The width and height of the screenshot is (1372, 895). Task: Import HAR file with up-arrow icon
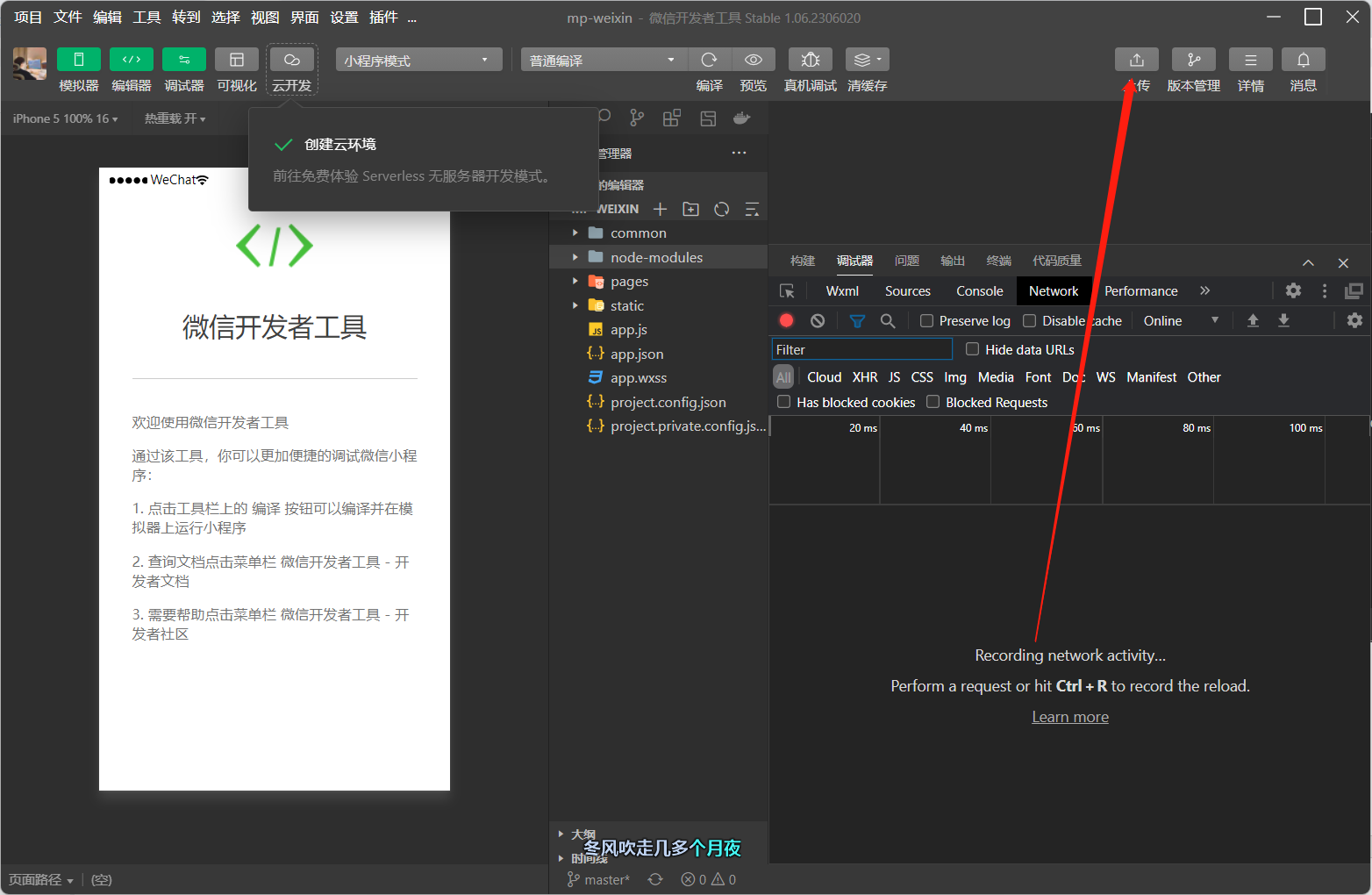[x=1253, y=321]
